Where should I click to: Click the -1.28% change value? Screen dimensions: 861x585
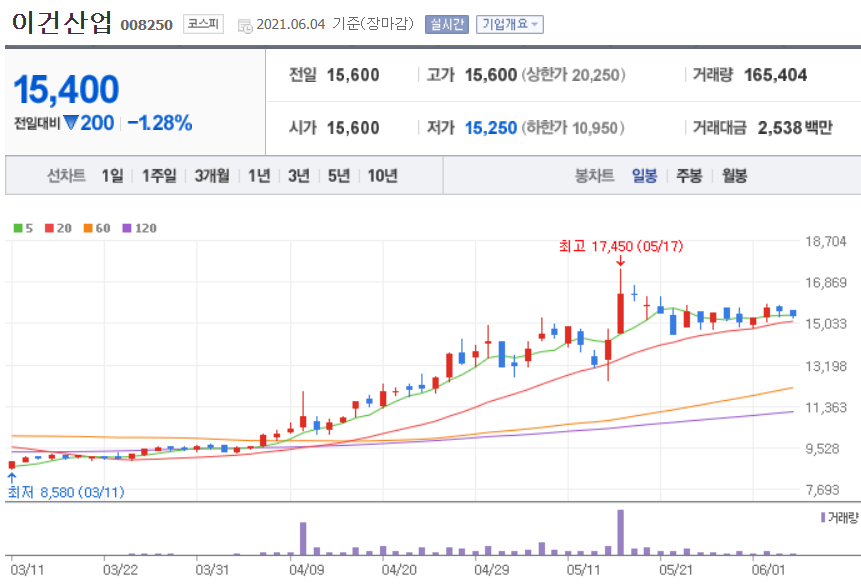[x=160, y=123]
